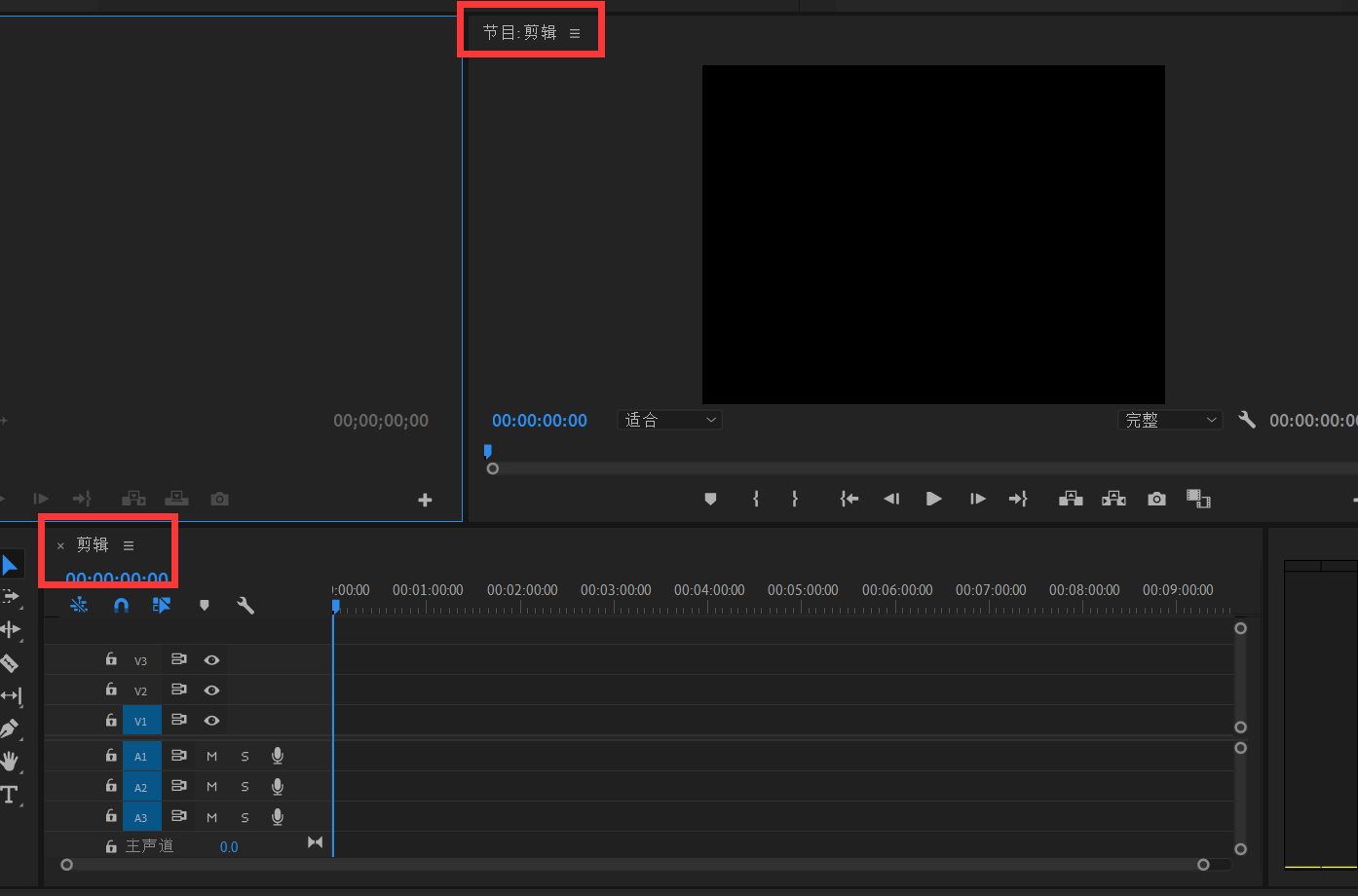
Task: Click Mark In in the Program monitor
Action: (x=755, y=499)
